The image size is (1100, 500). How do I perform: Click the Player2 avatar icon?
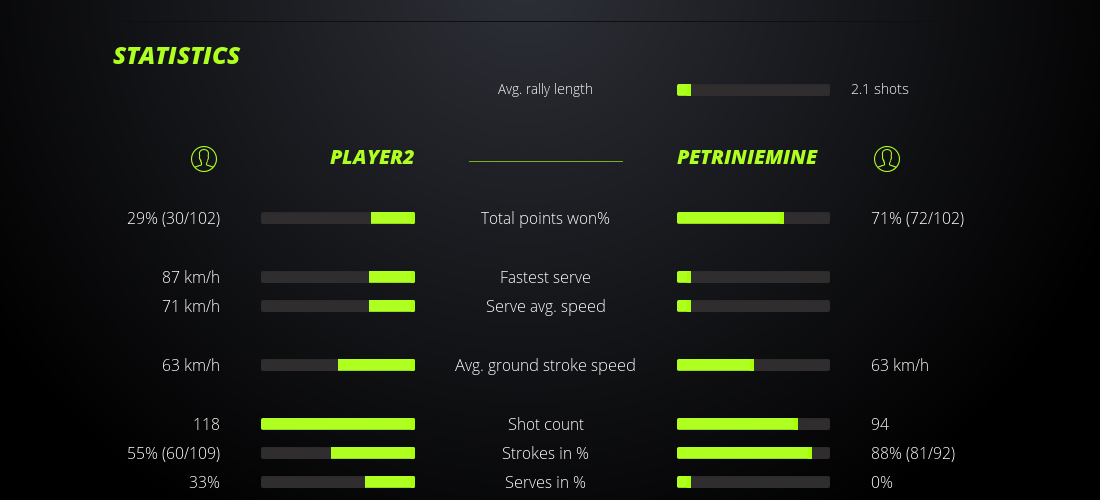(x=204, y=158)
